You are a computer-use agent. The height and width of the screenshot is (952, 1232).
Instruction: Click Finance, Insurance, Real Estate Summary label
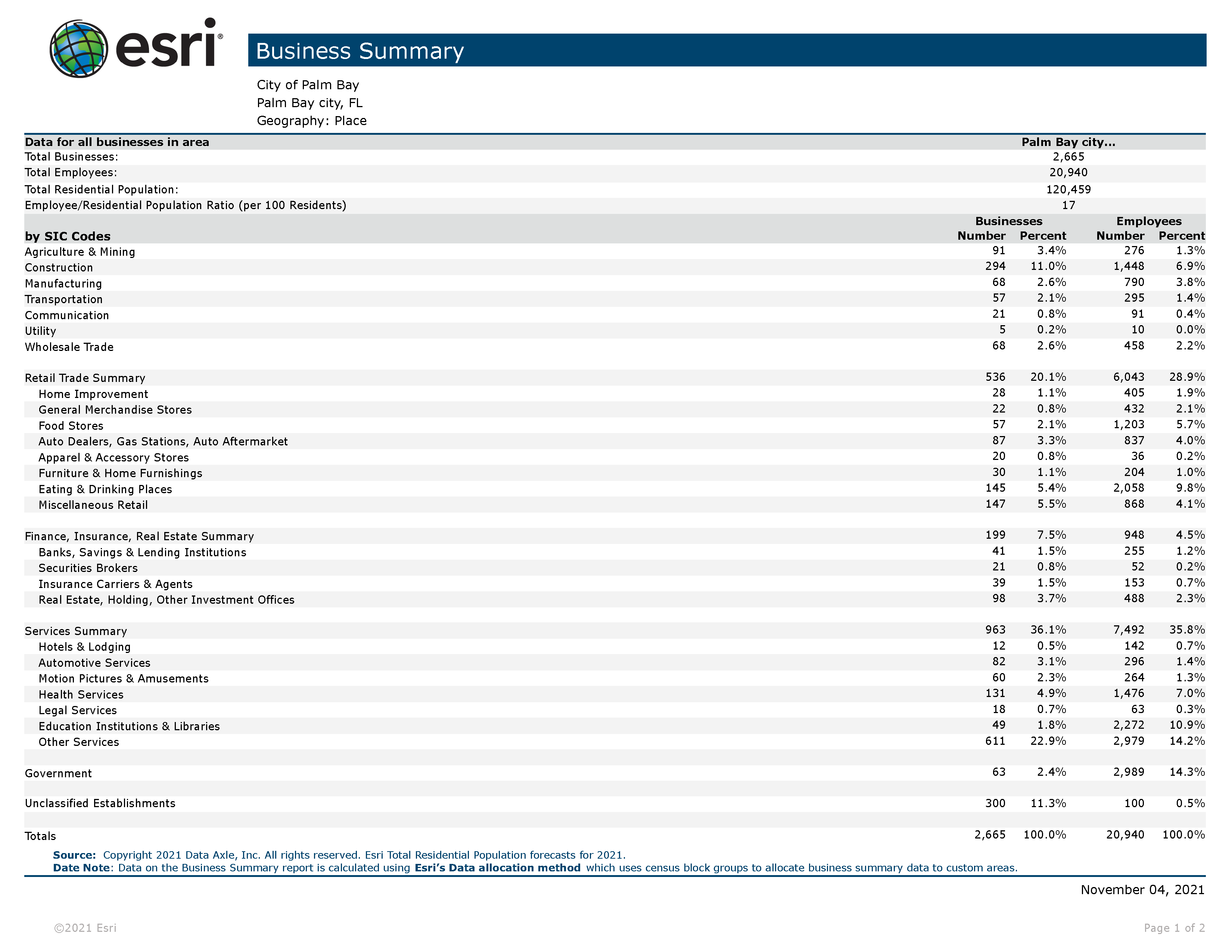click(139, 536)
